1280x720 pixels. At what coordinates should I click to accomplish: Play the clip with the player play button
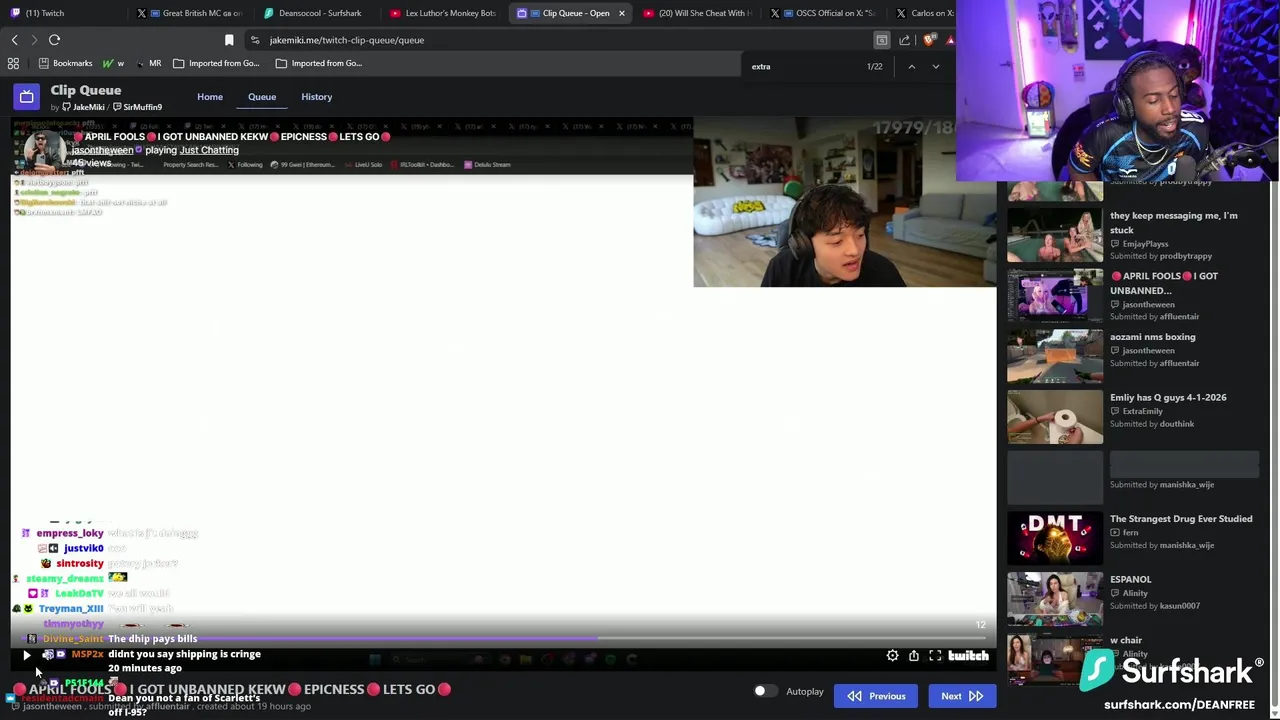click(x=27, y=655)
